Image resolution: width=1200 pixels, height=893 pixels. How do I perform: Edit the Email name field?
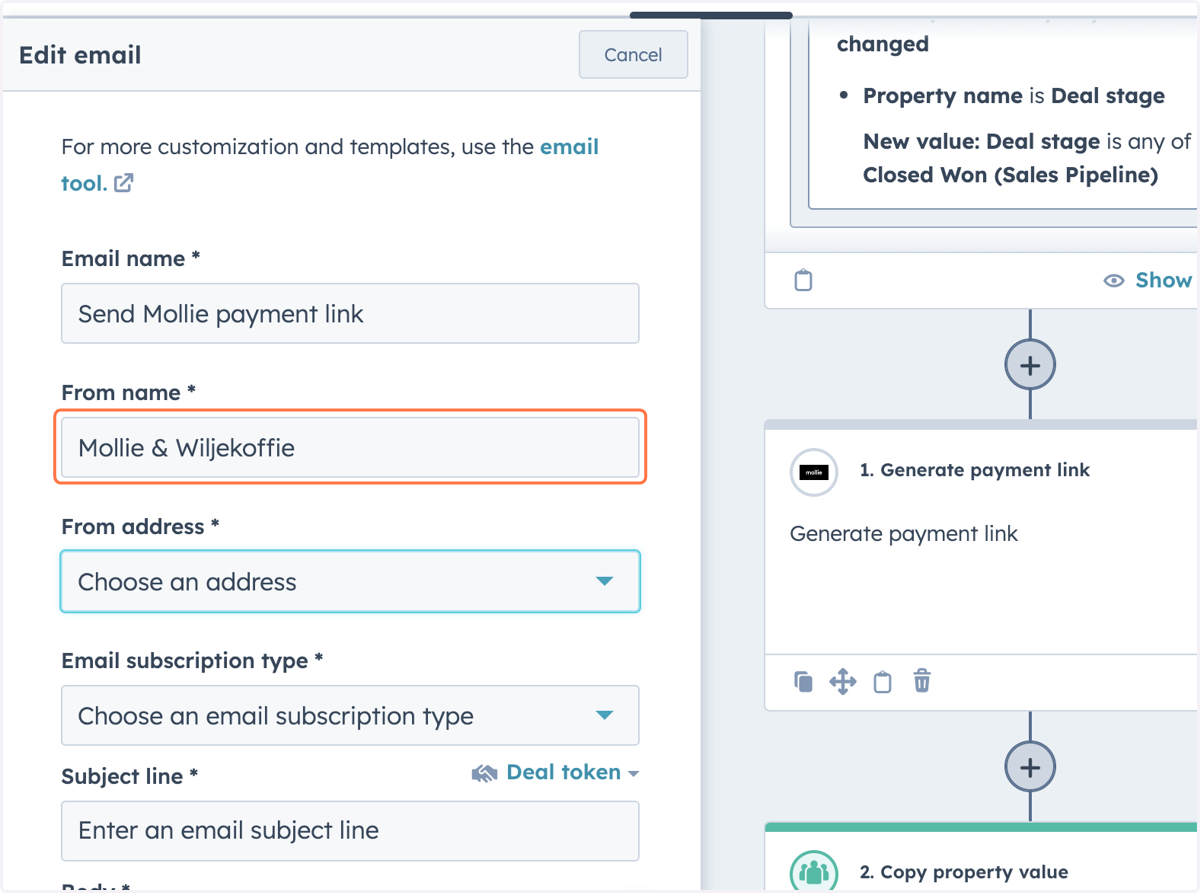[x=350, y=314]
